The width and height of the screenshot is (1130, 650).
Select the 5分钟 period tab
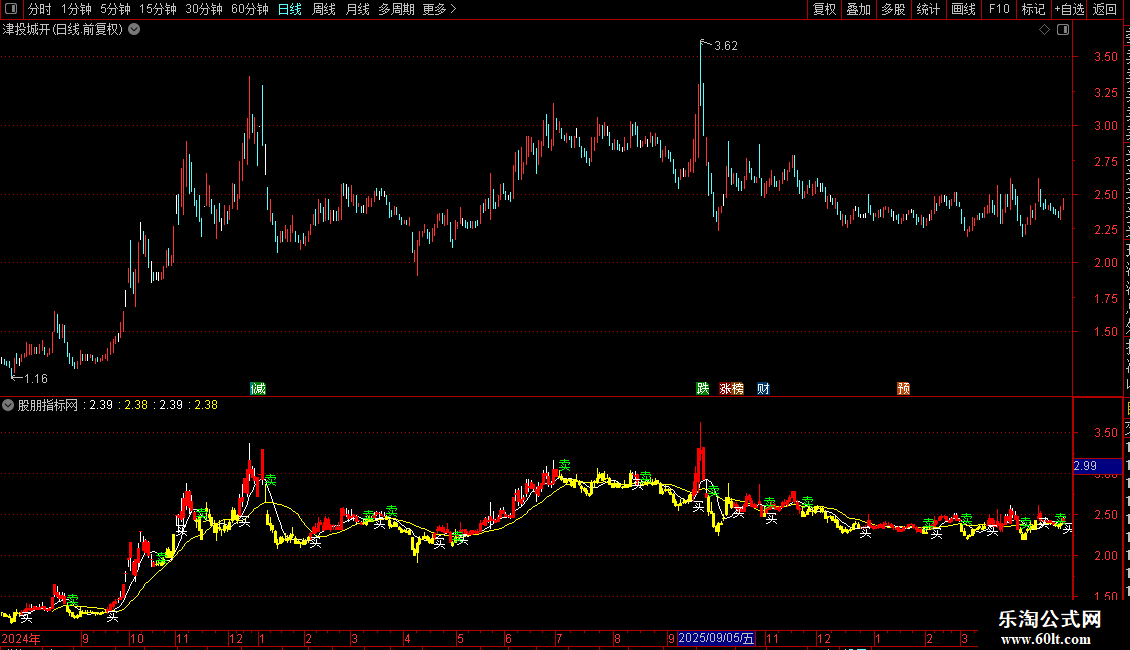(115, 9)
